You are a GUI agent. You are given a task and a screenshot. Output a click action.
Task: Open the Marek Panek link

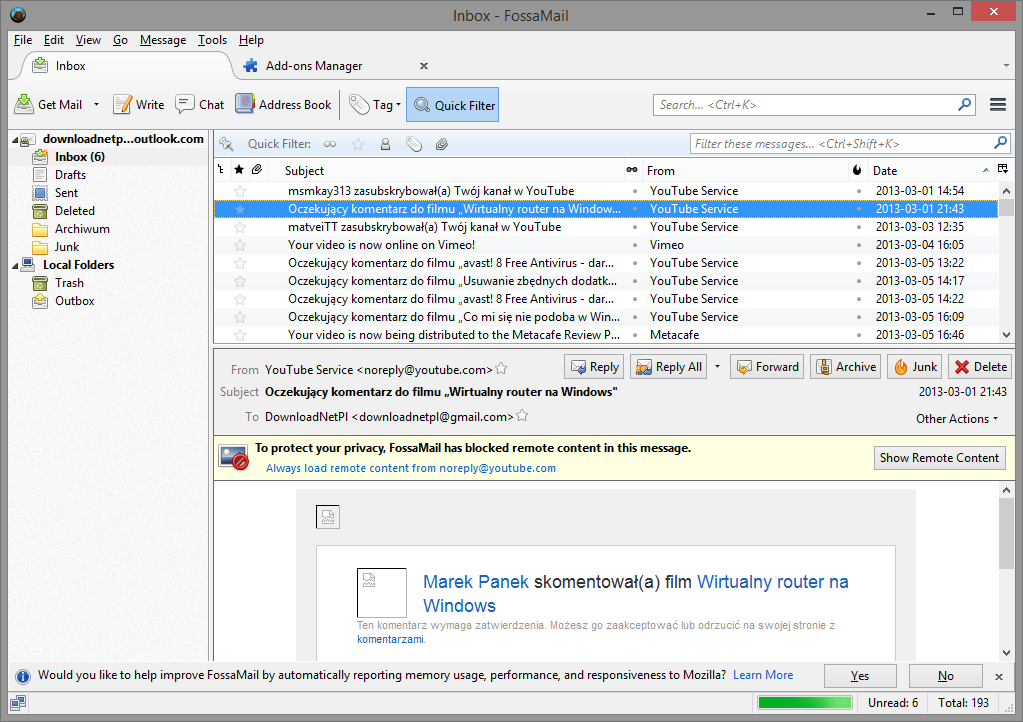click(x=476, y=582)
